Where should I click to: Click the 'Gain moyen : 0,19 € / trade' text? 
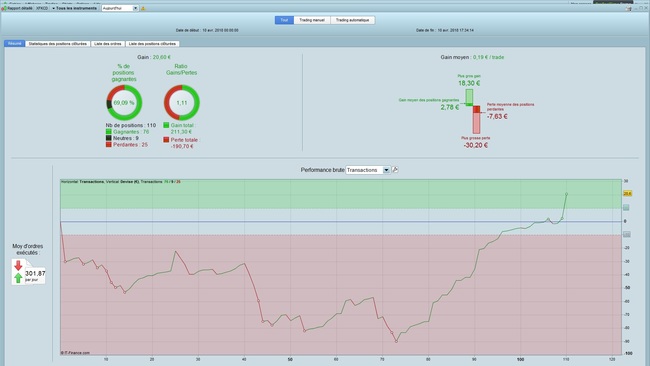472,57
